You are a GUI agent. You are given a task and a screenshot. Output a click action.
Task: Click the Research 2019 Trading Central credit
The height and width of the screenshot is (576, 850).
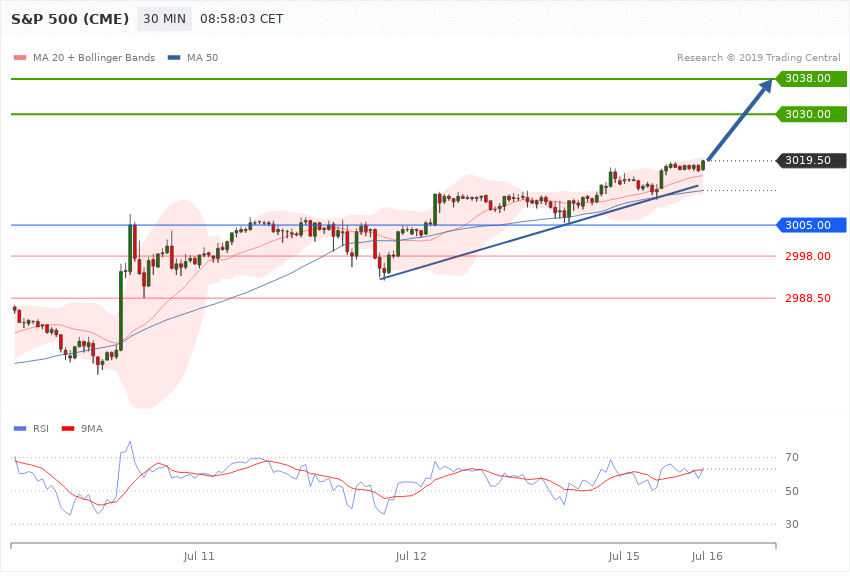pos(758,57)
